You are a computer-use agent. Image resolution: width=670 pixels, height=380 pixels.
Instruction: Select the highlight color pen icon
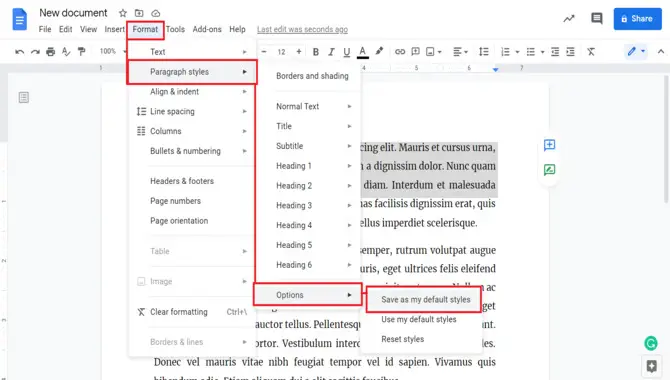[x=379, y=51]
